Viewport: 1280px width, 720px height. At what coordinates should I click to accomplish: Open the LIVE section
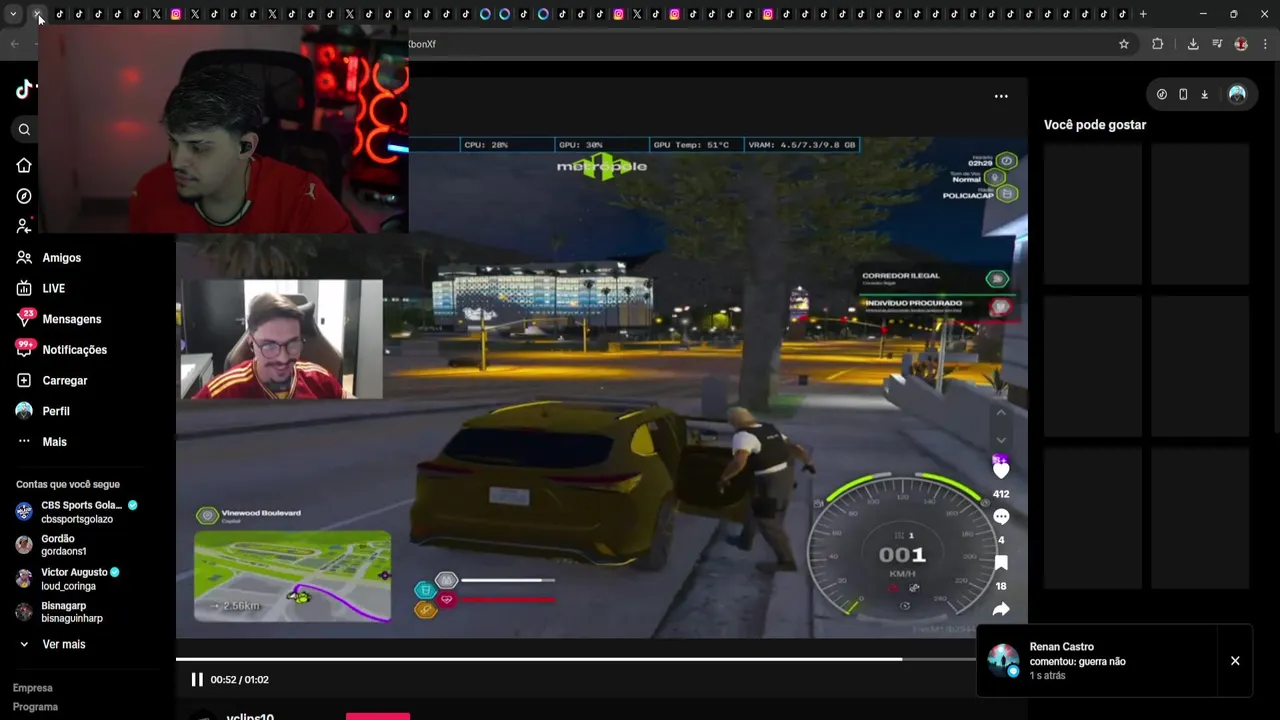(x=41, y=288)
